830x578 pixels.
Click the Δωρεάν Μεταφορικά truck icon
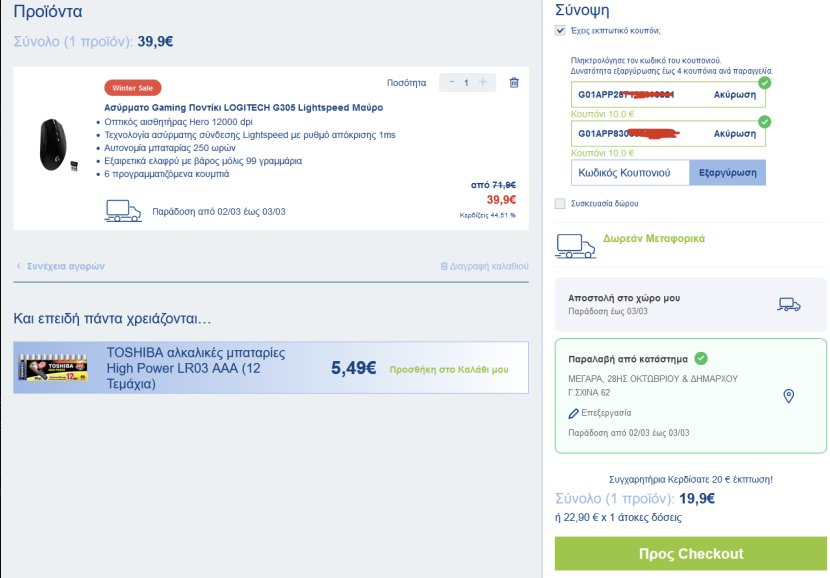575,246
